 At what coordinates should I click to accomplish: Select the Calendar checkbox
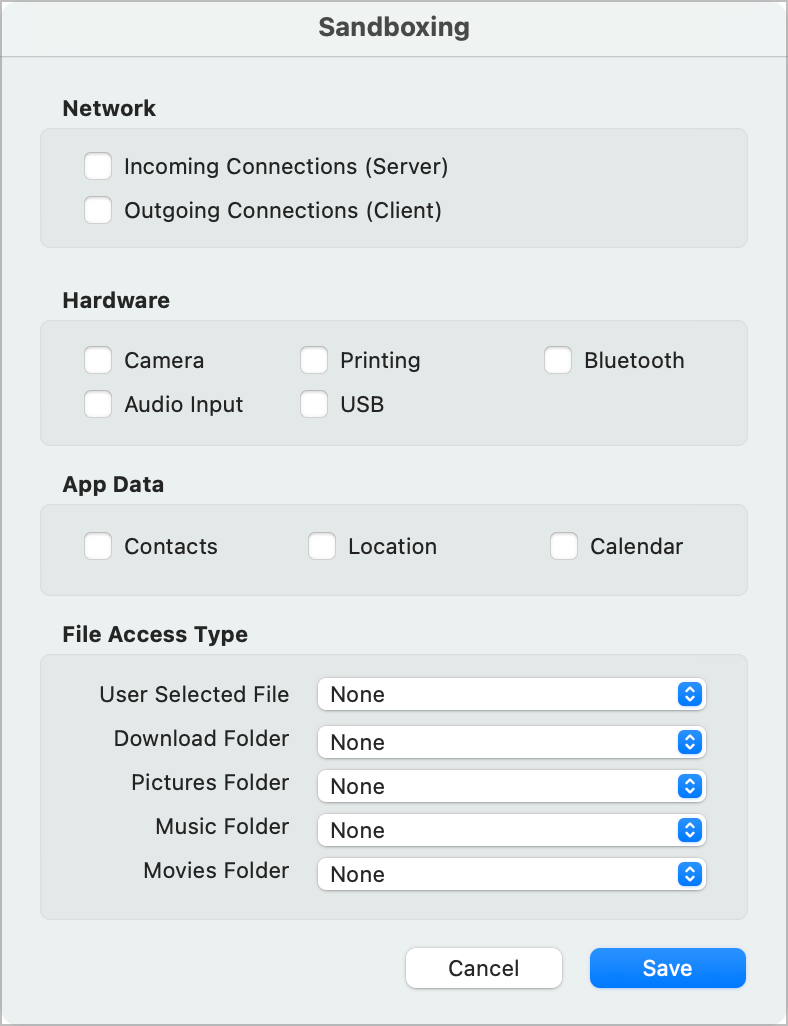click(x=564, y=546)
